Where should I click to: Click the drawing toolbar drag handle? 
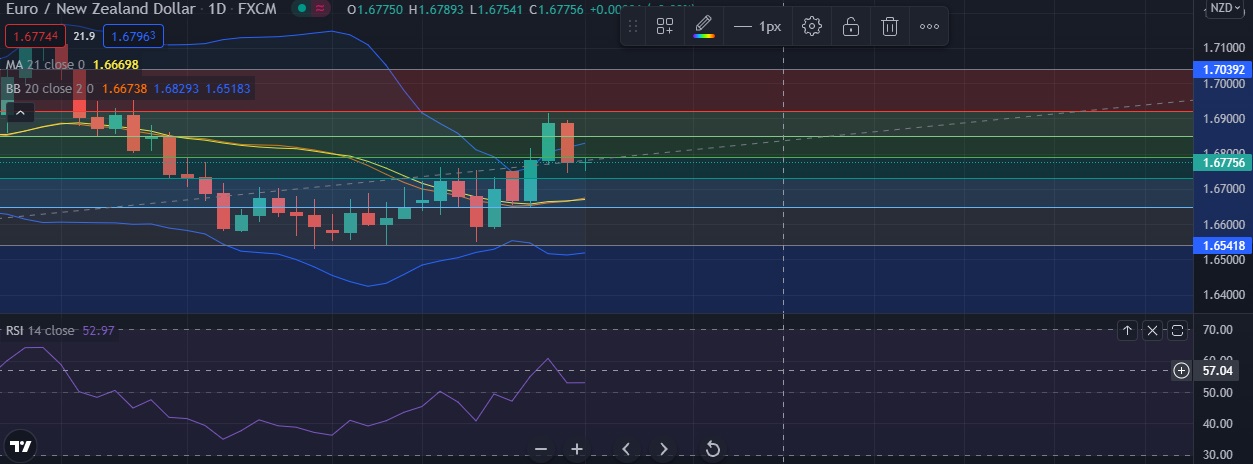point(632,27)
